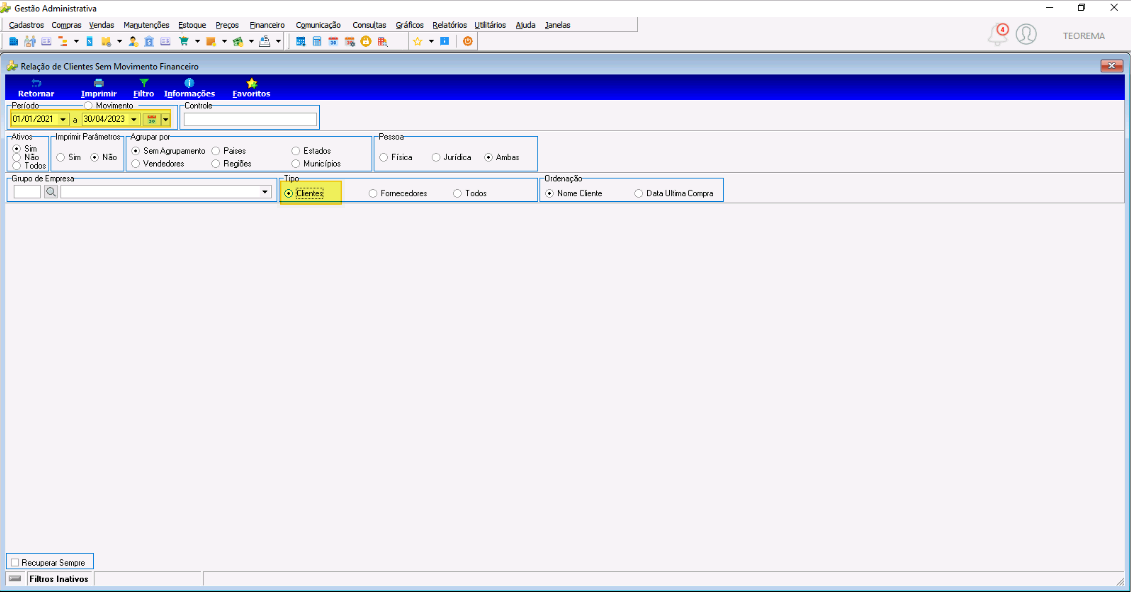Viewport: 1131px width, 592px height.
Task: Open the blue calendar grid icon
Action: pyautogui.click(x=301, y=41)
